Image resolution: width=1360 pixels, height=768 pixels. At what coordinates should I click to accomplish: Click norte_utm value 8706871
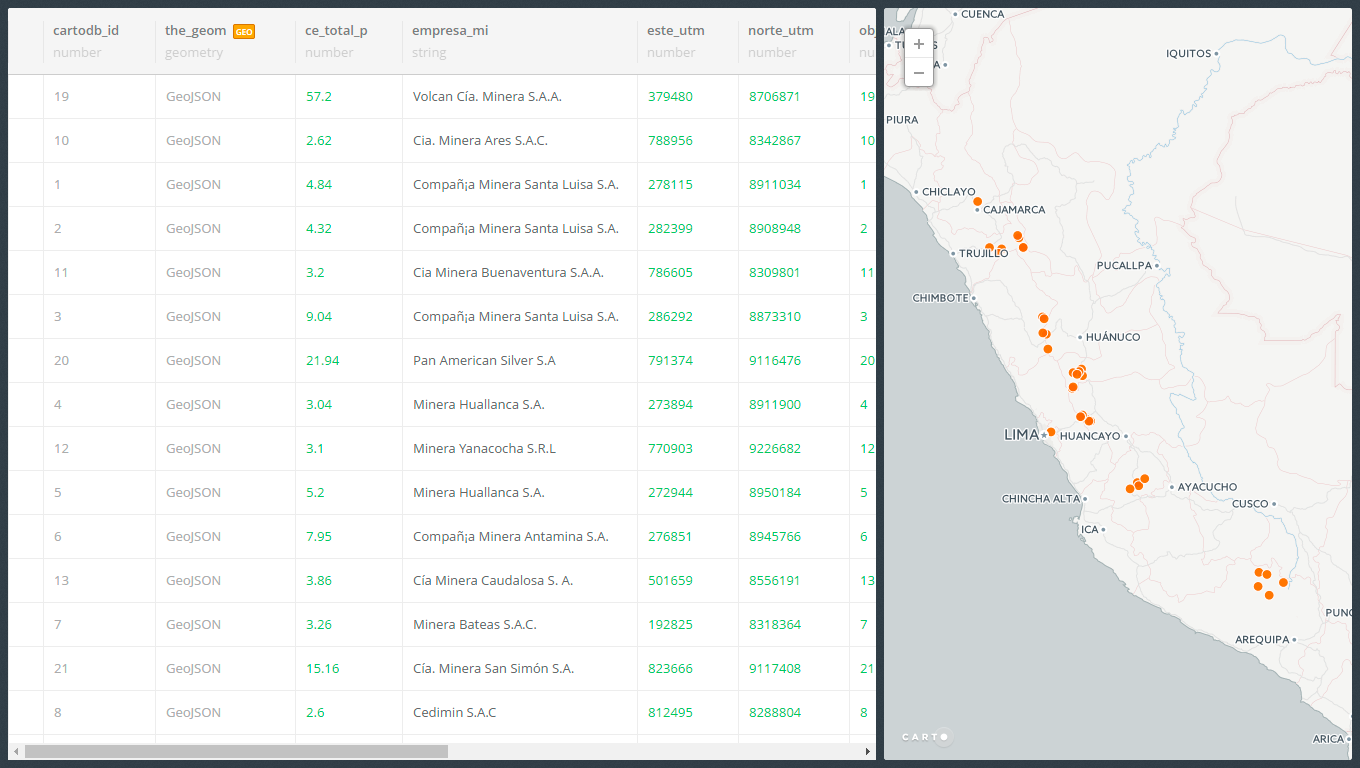coord(775,97)
